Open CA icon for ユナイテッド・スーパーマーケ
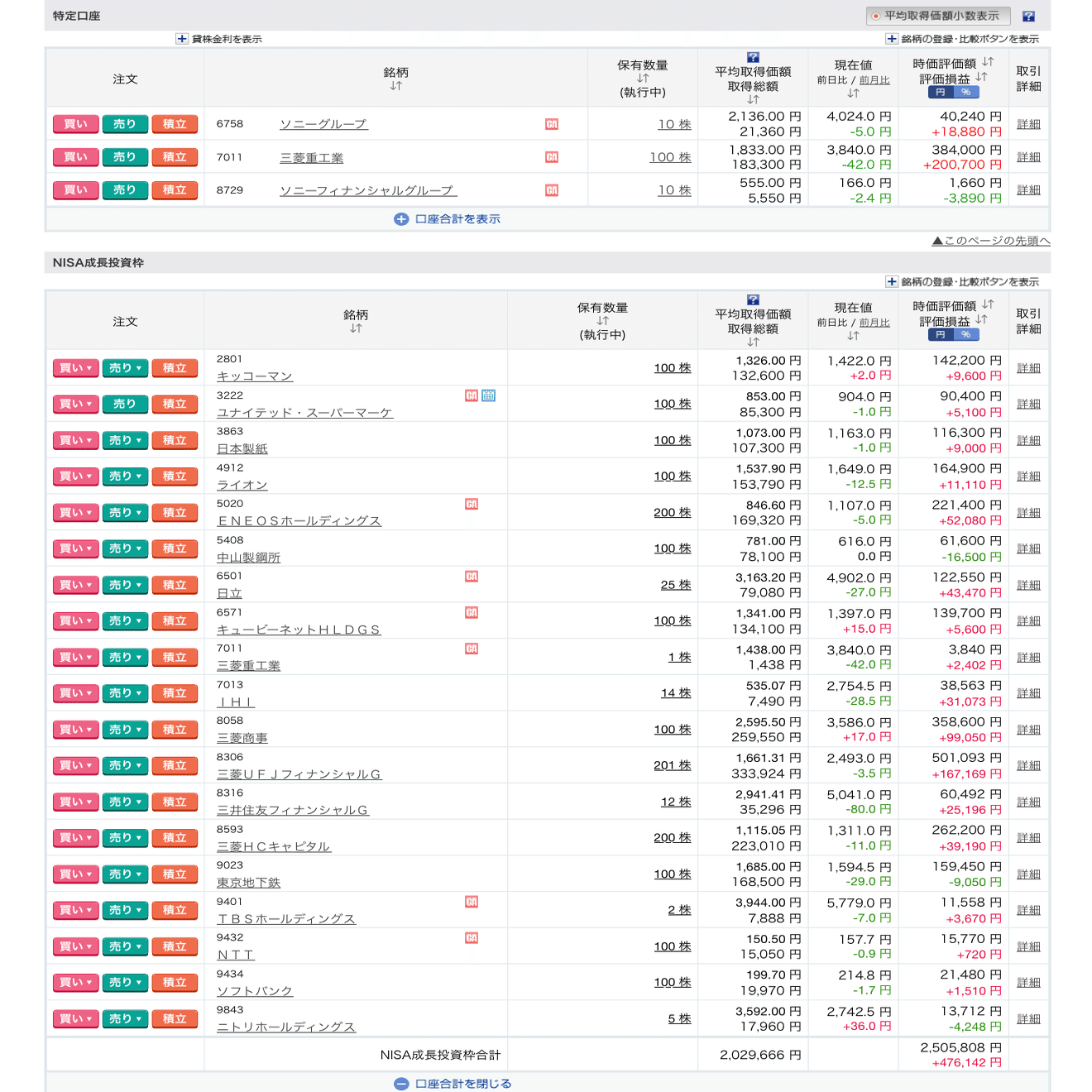Image resolution: width=1092 pixels, height=1092 pixels. [x=472, y=395]
